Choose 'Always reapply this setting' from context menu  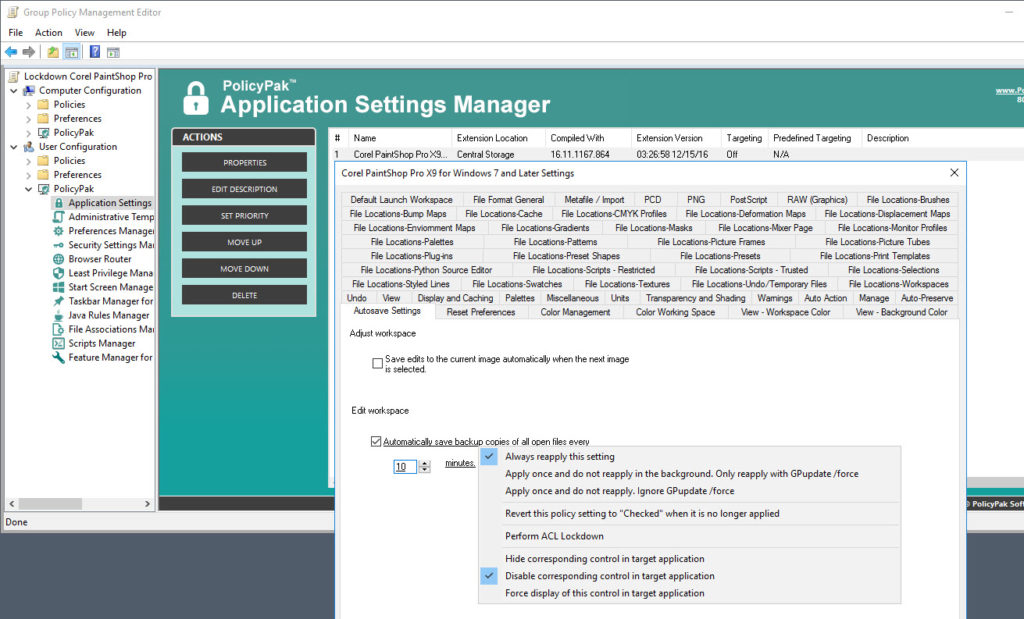pos(690,456)
